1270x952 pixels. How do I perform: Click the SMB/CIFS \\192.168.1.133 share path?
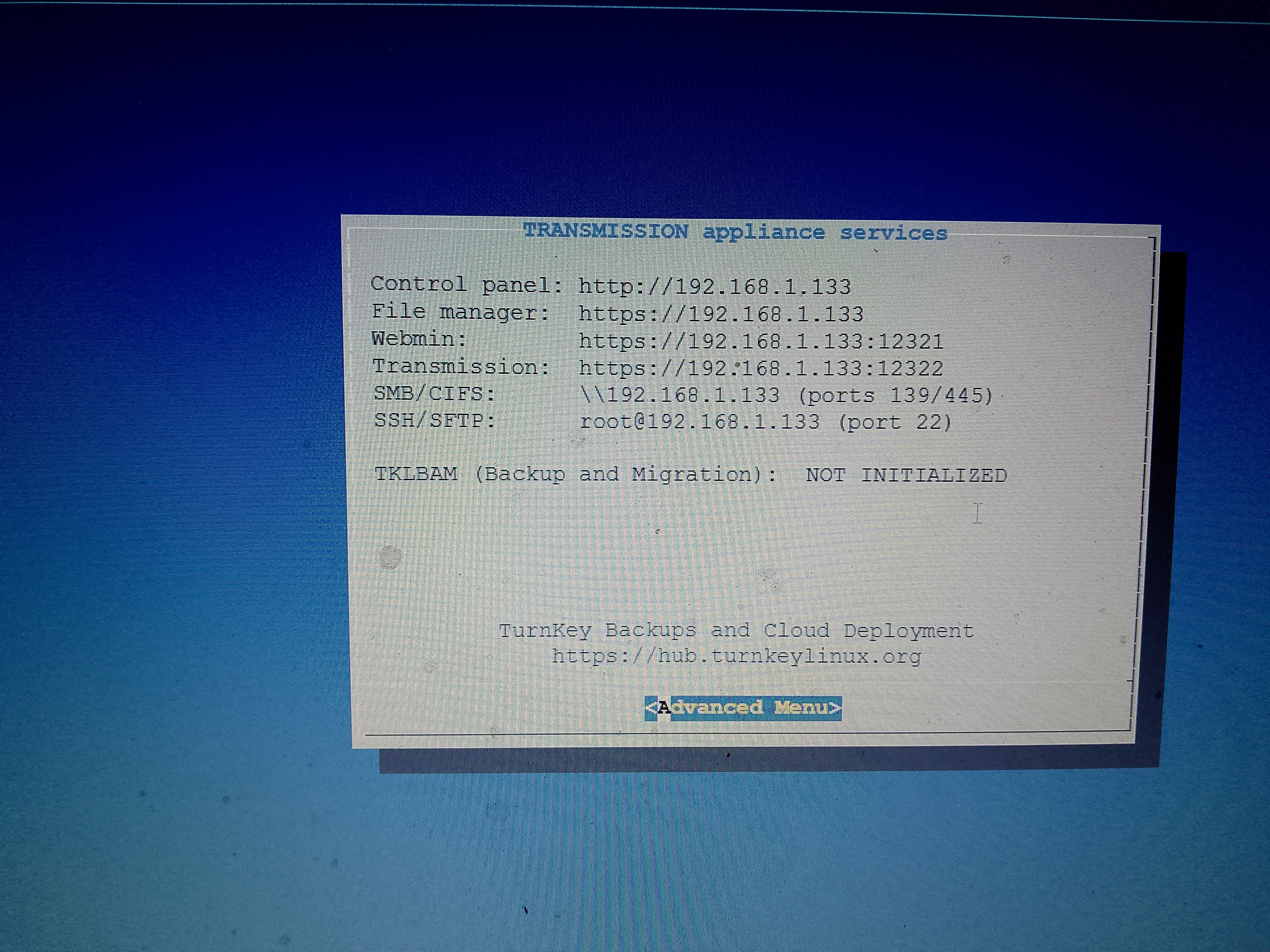(680, 395)
